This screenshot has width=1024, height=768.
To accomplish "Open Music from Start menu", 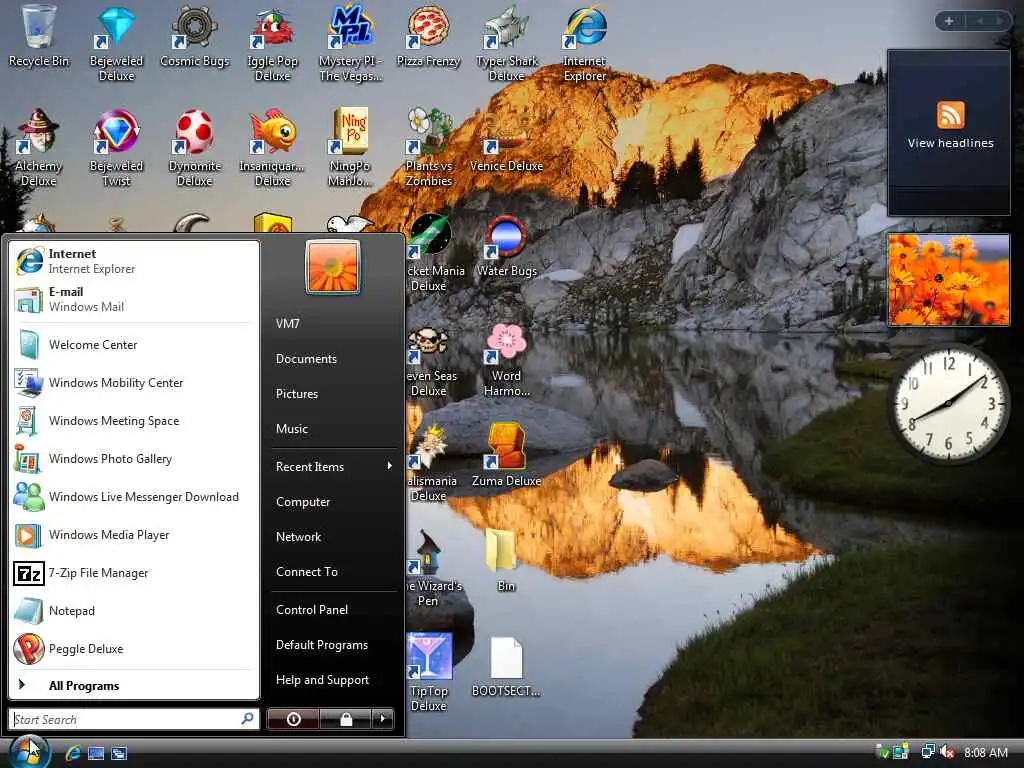I will pos(333,428).
